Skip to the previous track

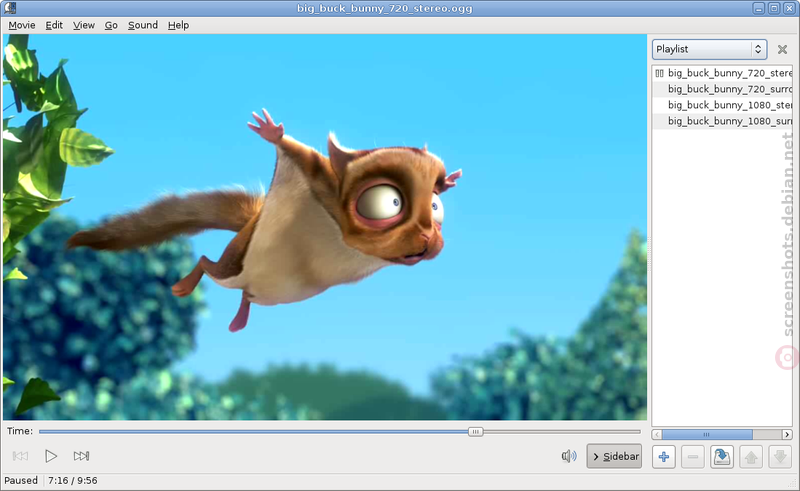(x=20, y=456)
